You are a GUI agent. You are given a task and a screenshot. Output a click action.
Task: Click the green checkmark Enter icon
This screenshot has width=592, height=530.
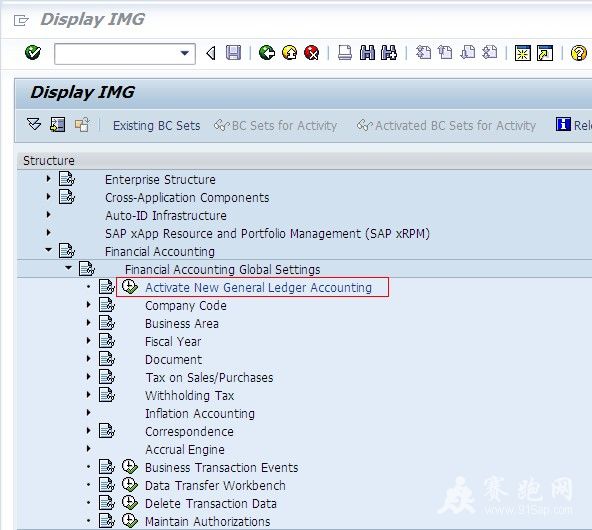coord(33,52)
